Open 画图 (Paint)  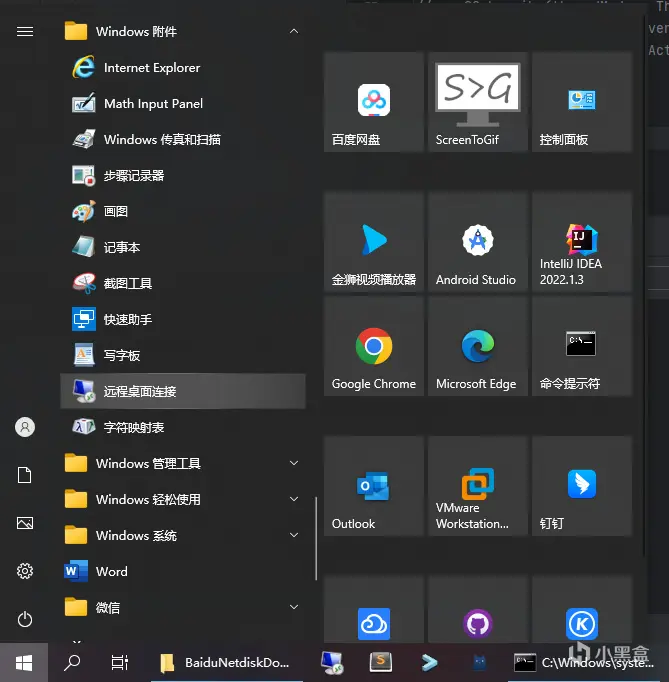tap(183, 211)
